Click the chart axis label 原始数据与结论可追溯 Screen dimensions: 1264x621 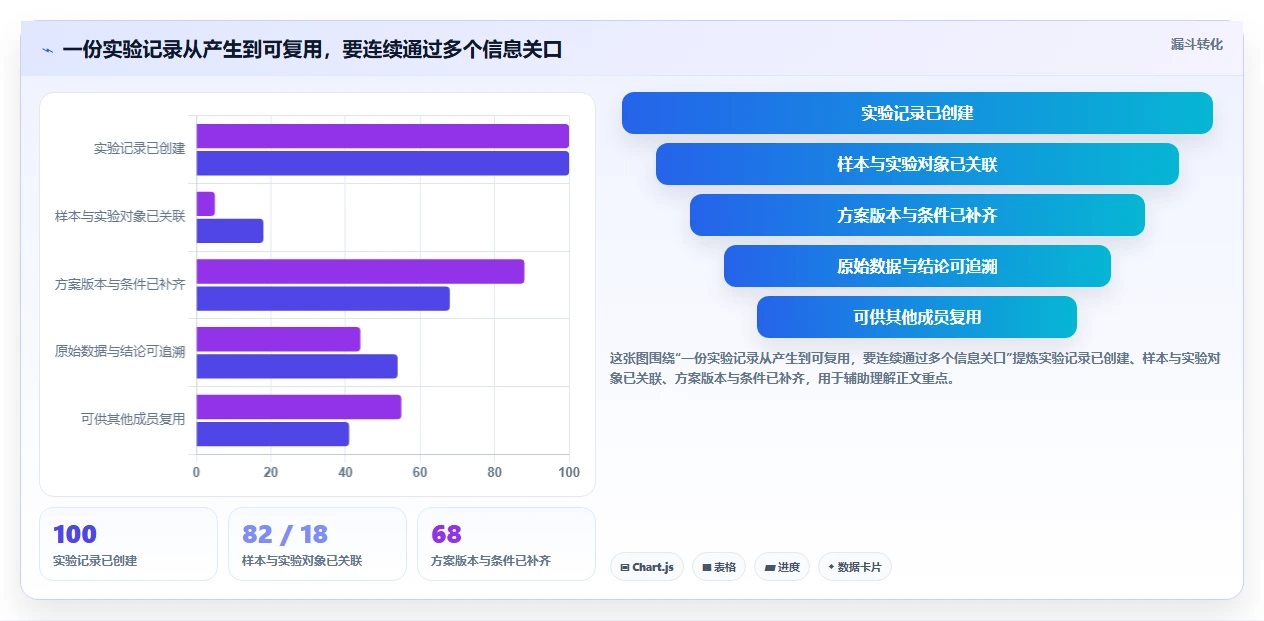coord(120,352)
